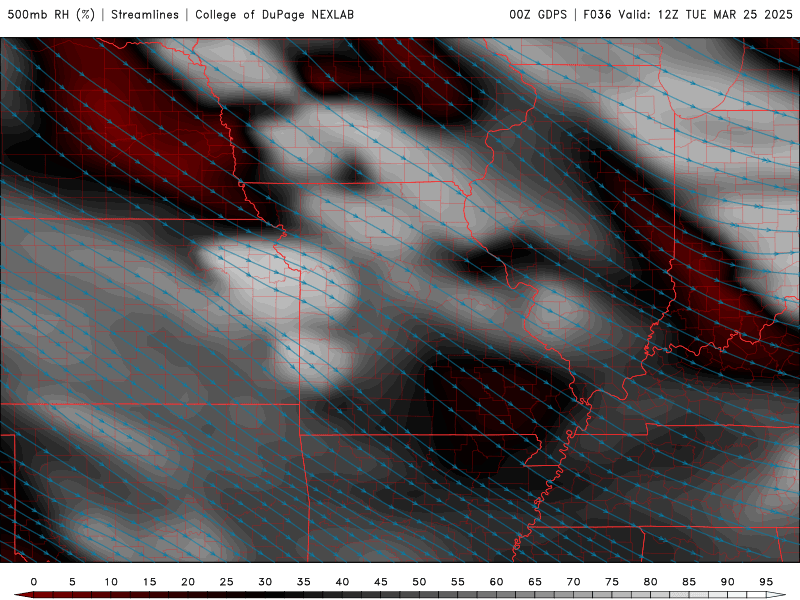
Task: Click the color bar label '65'
Action: (535, 582)
